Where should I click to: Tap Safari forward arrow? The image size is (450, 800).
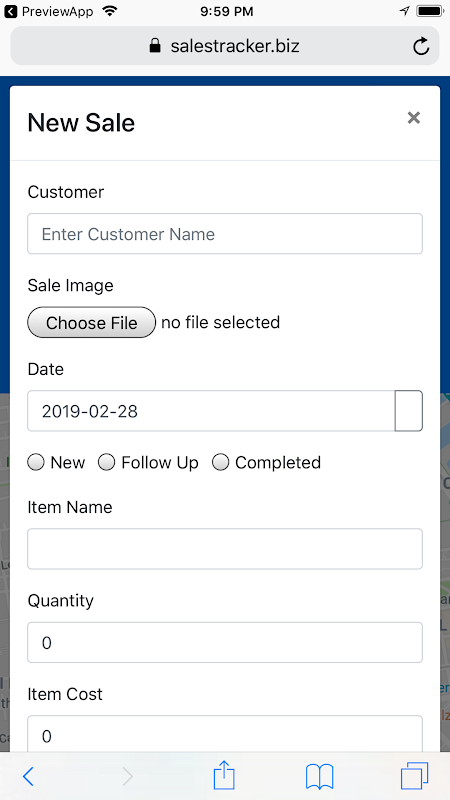pos(128,776)
